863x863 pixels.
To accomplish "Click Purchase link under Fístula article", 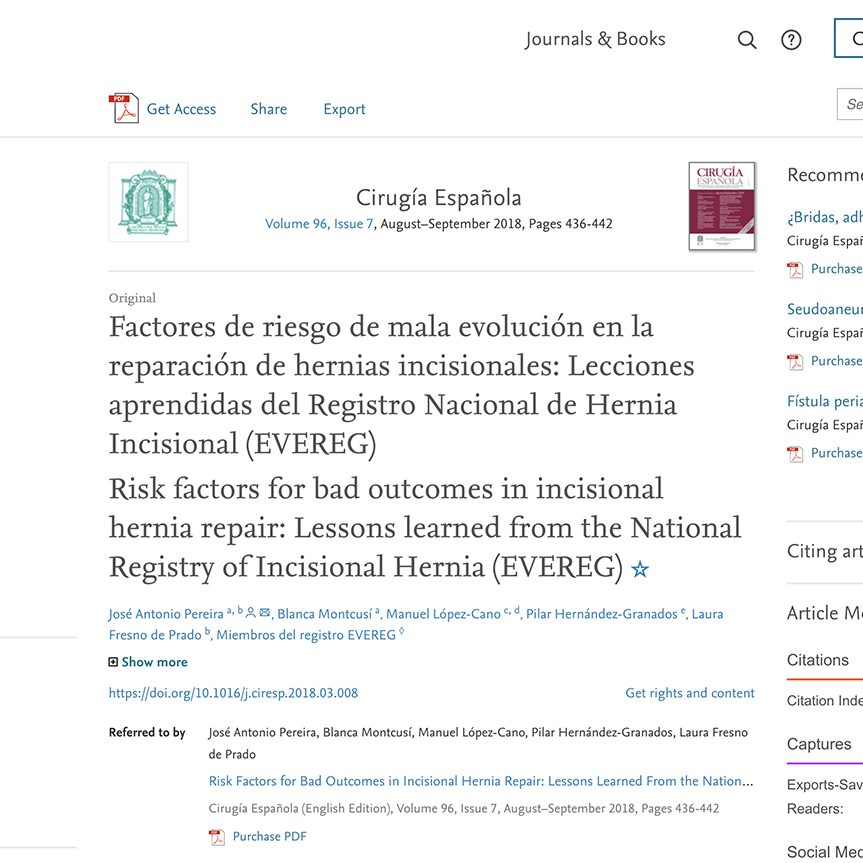I will tap(837, 453).
